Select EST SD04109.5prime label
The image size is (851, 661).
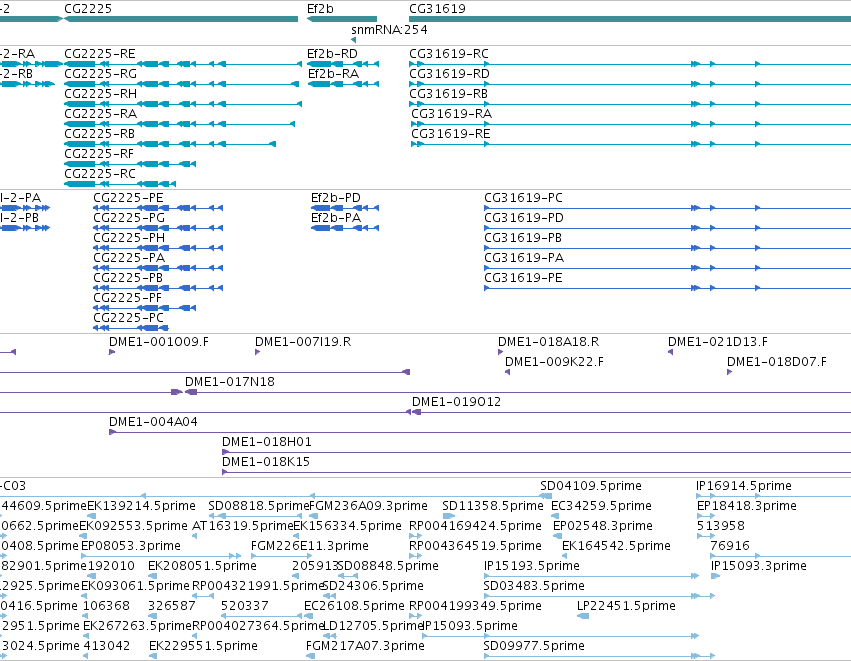tap(590, 487)
